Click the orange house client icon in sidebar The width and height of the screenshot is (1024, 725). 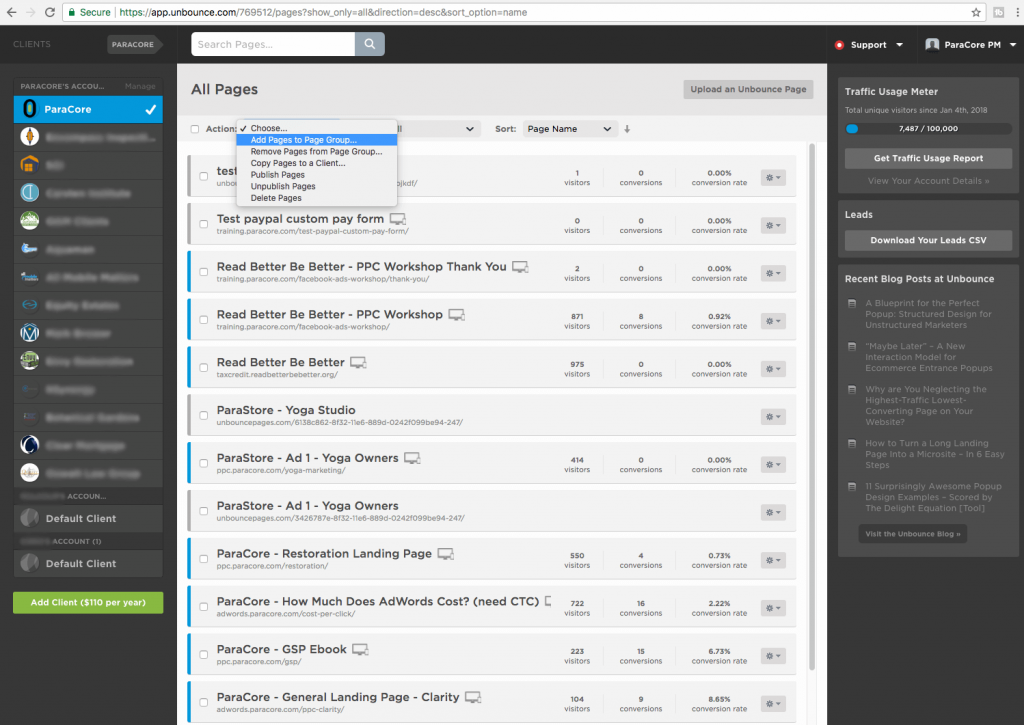(29, 165)
